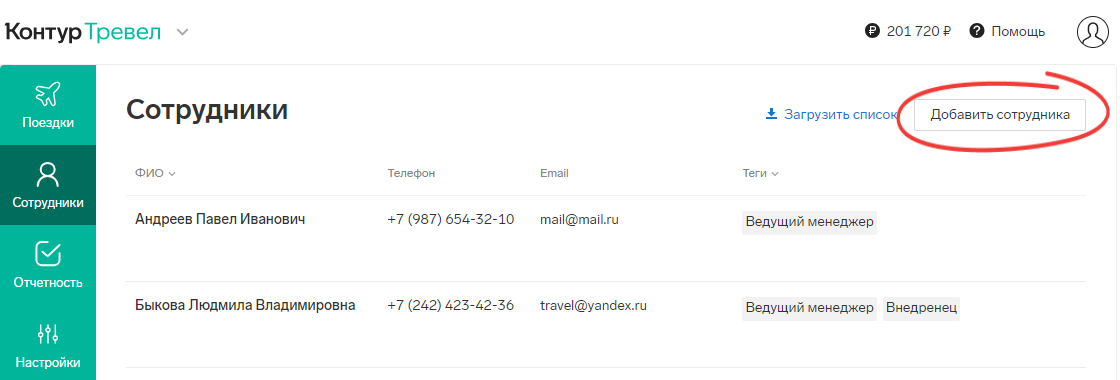Open the Помощь help link
This screenshot has height=380, width=1120.
pyautogui.click(x=1018, y=31)
